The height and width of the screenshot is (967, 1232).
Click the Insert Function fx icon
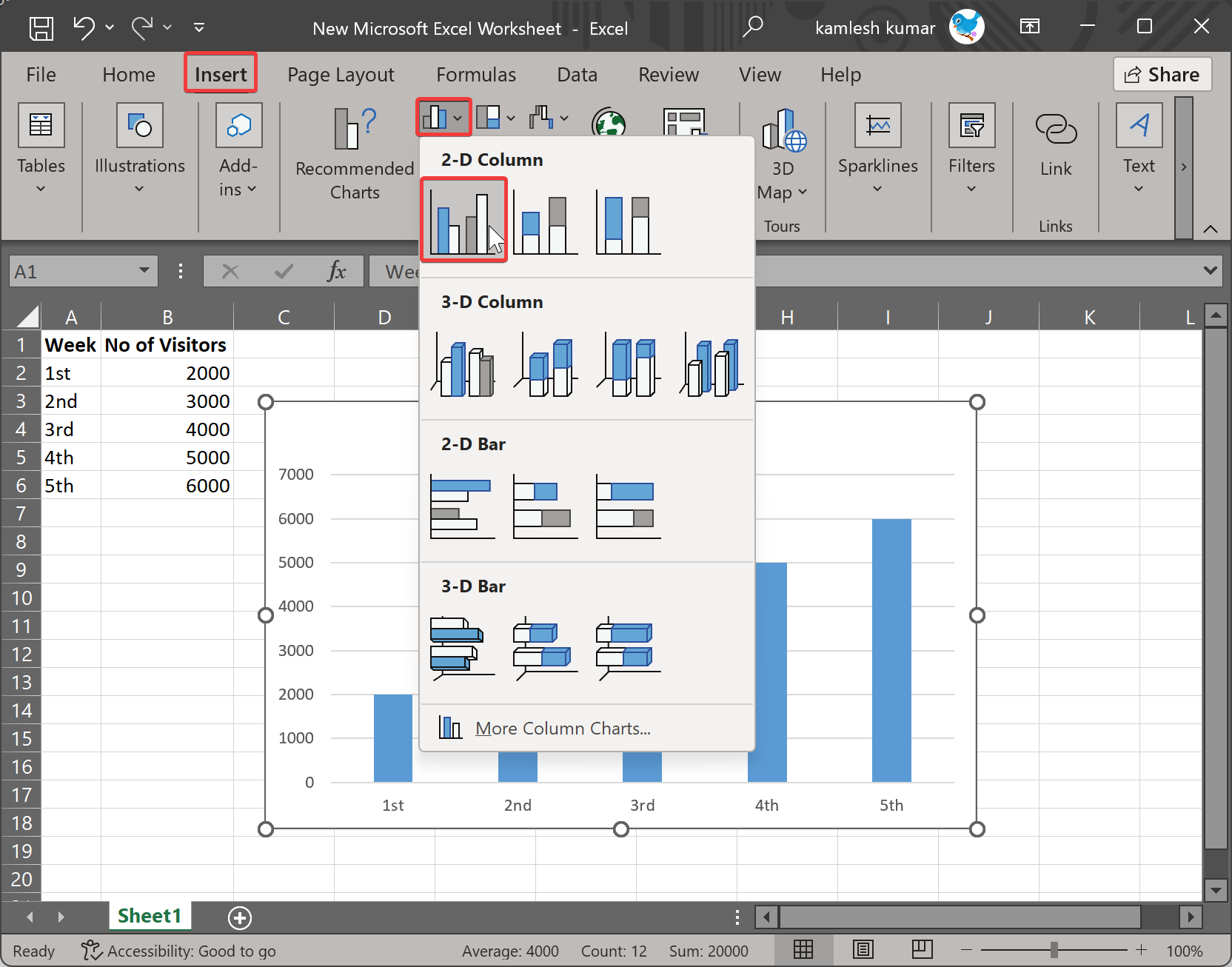pos(336,272)
